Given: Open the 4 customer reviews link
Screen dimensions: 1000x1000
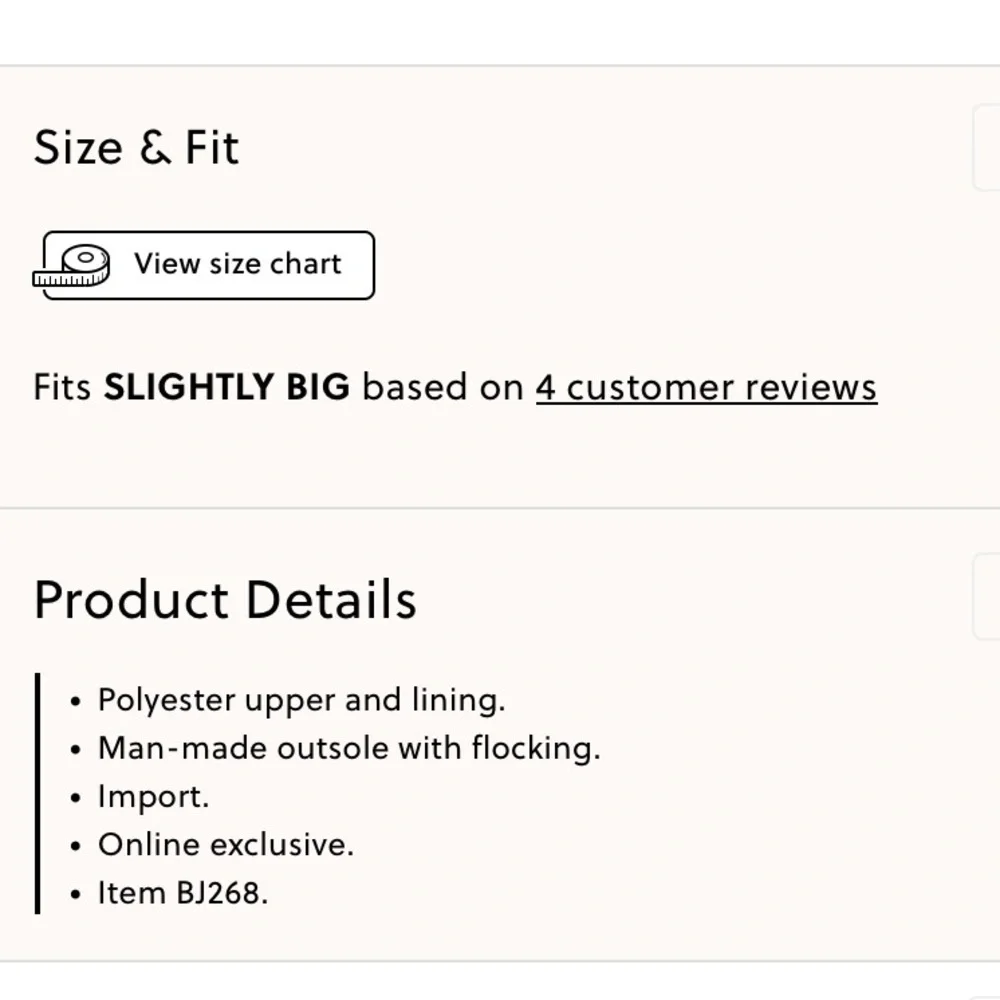Looking at the screenshot, I should pos(706,388).
